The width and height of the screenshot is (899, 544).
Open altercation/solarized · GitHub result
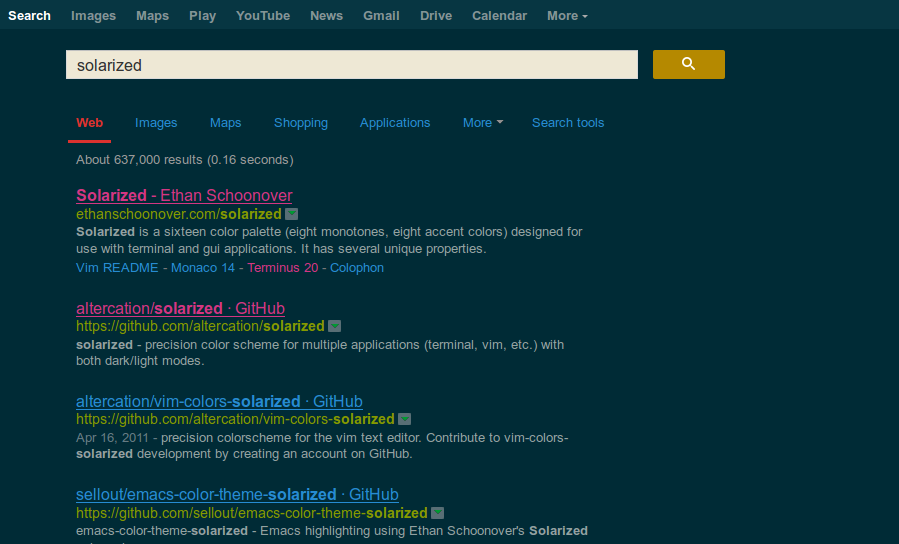(x=181, y=308)
